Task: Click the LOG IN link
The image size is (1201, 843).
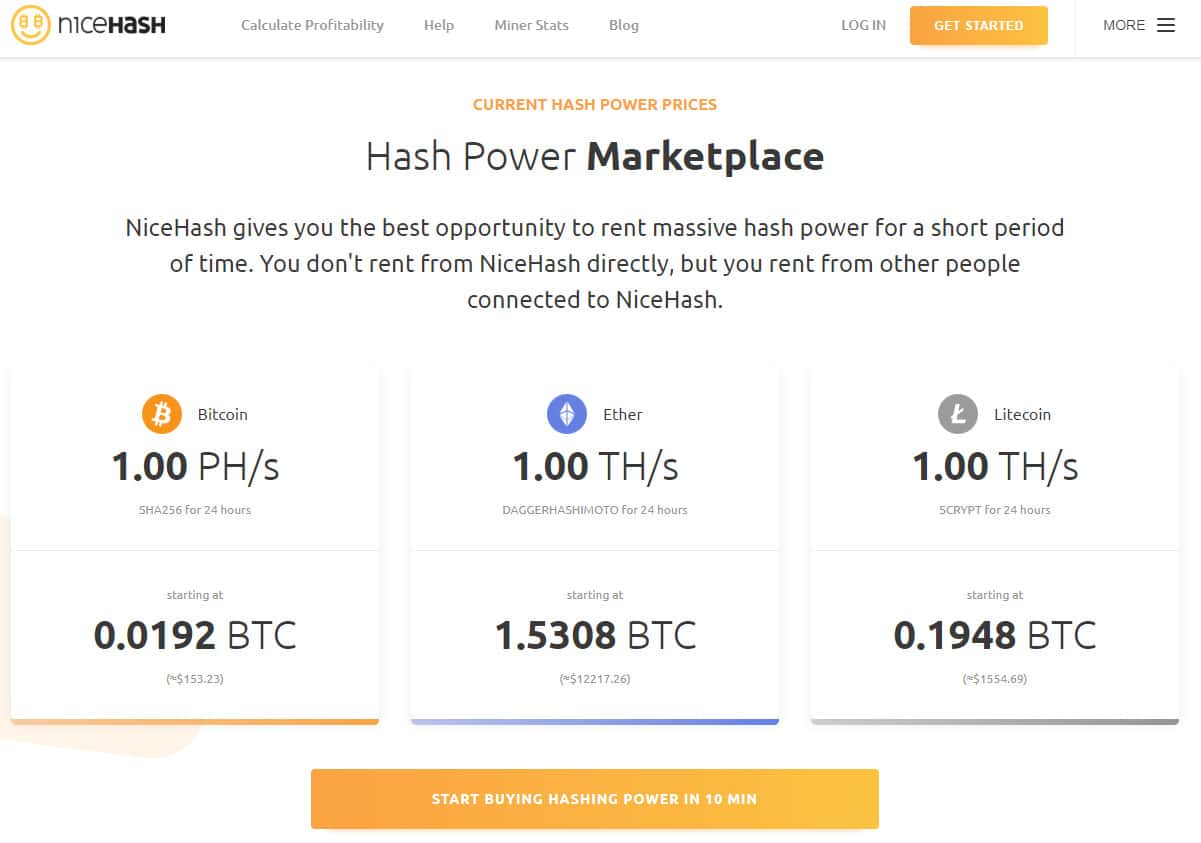Action: point(863,26)
